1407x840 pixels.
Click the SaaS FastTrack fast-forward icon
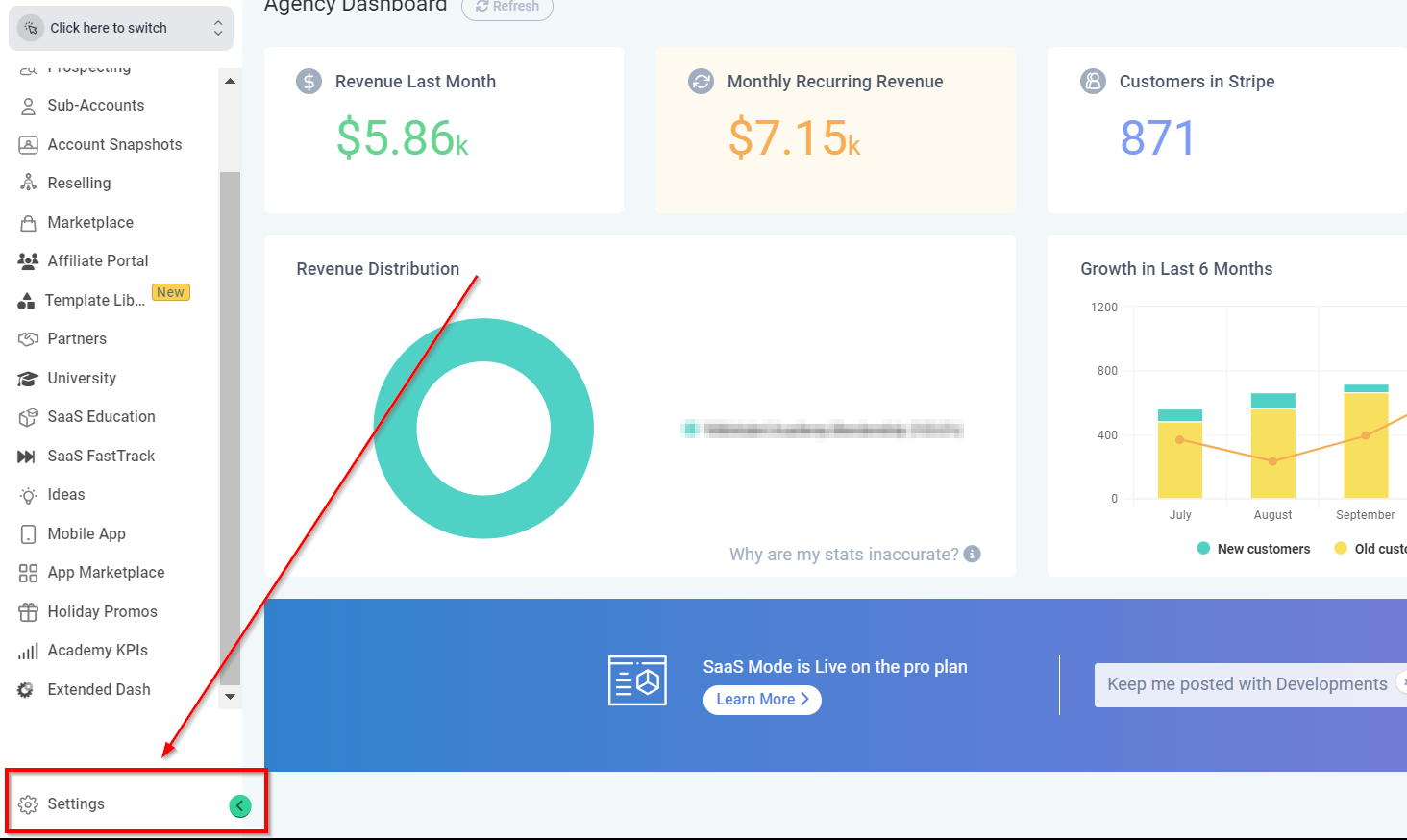coord(26,457)
